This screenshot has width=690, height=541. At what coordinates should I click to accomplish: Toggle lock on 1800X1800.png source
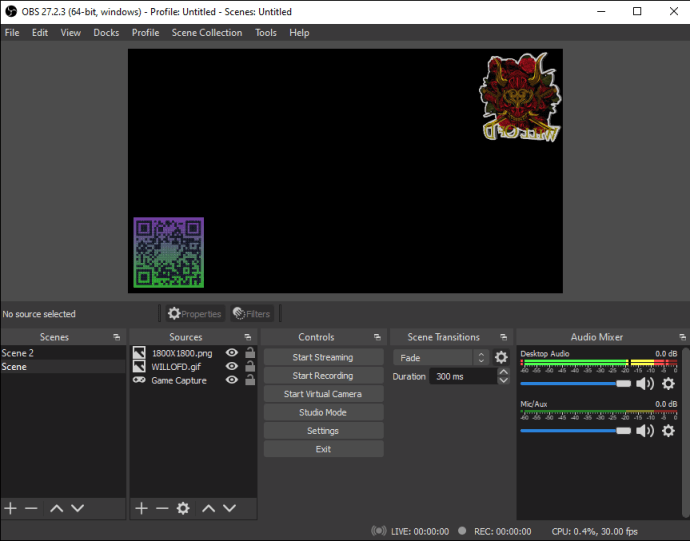pyautogui.click(x=250, y=352)
